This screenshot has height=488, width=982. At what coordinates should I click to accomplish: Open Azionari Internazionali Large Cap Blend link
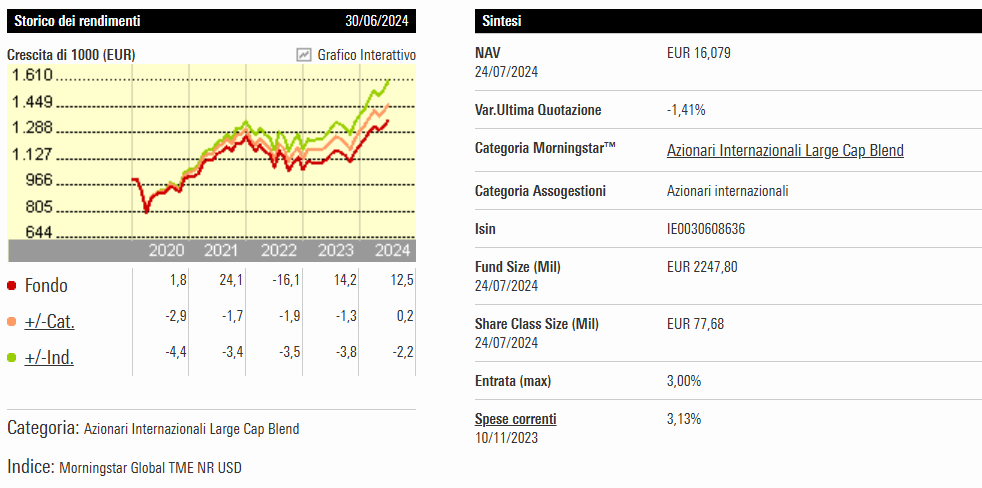point(785,151)
